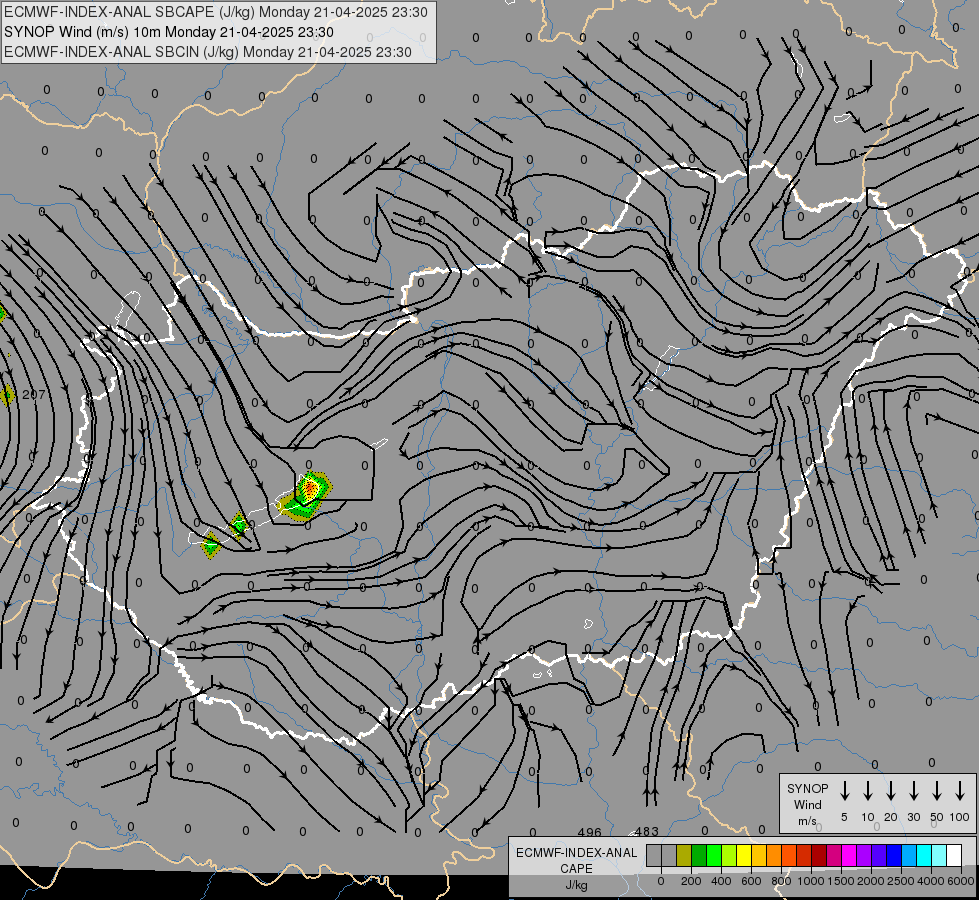Click the 'CAPE' word in the color legend
979x900 pixels.
(576, 869)
